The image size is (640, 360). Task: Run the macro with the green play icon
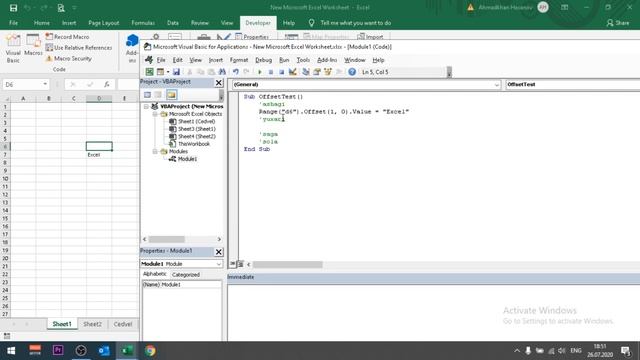coord(260,72)
